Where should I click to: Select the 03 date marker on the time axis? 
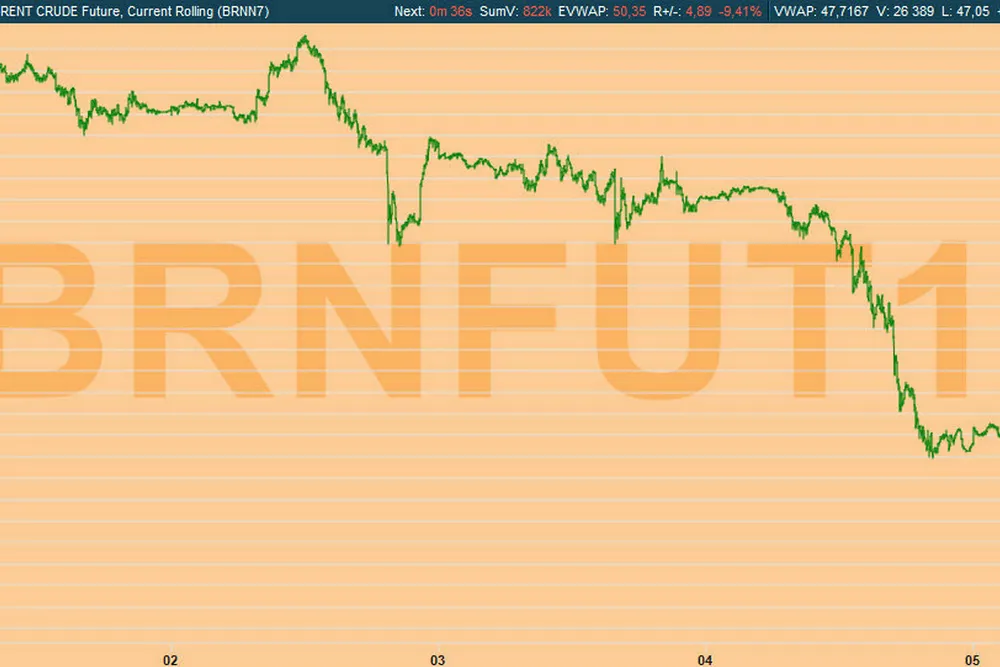click(x=437, y=659)
